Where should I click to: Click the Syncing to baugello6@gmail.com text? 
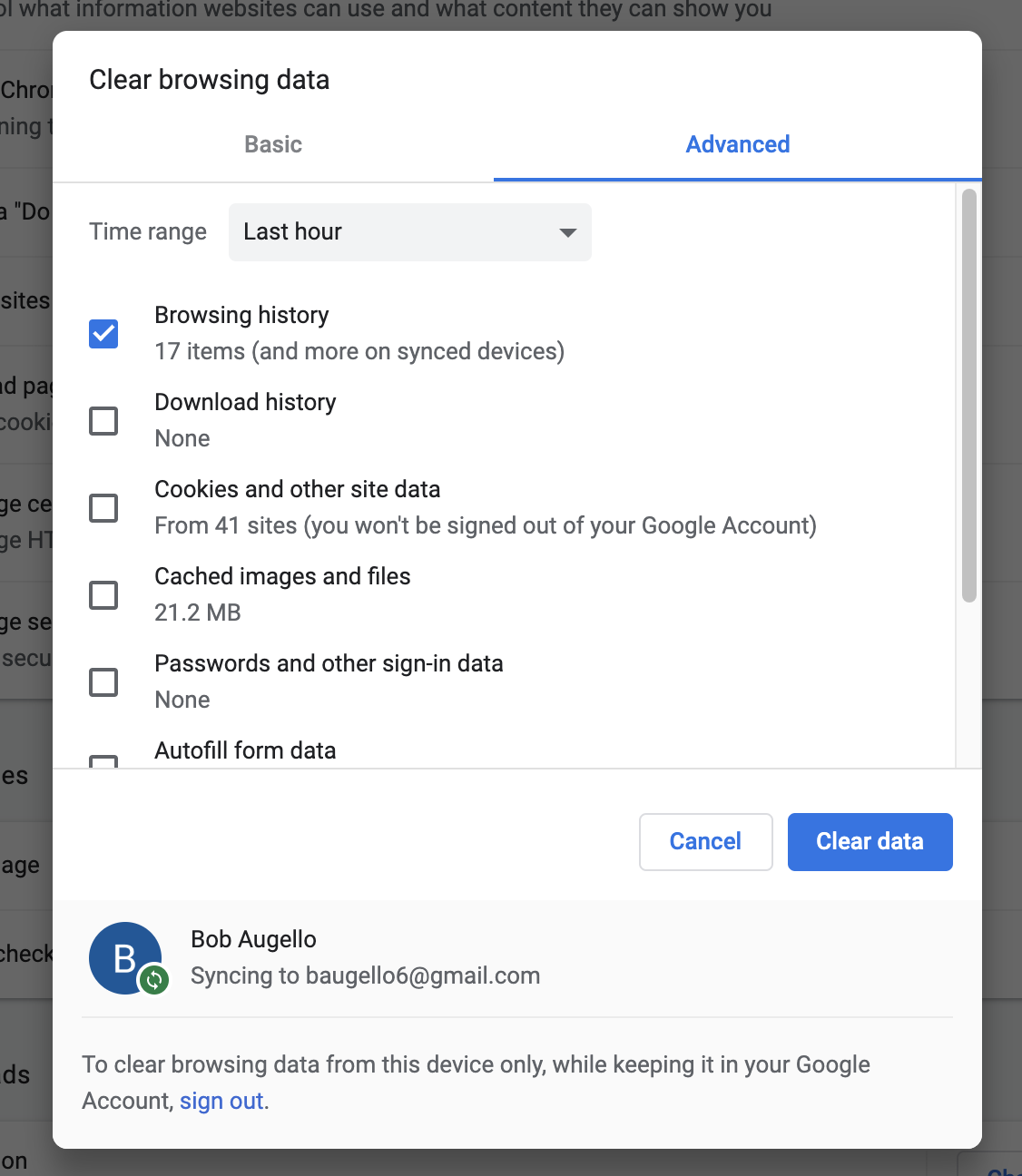pos(366,975)
